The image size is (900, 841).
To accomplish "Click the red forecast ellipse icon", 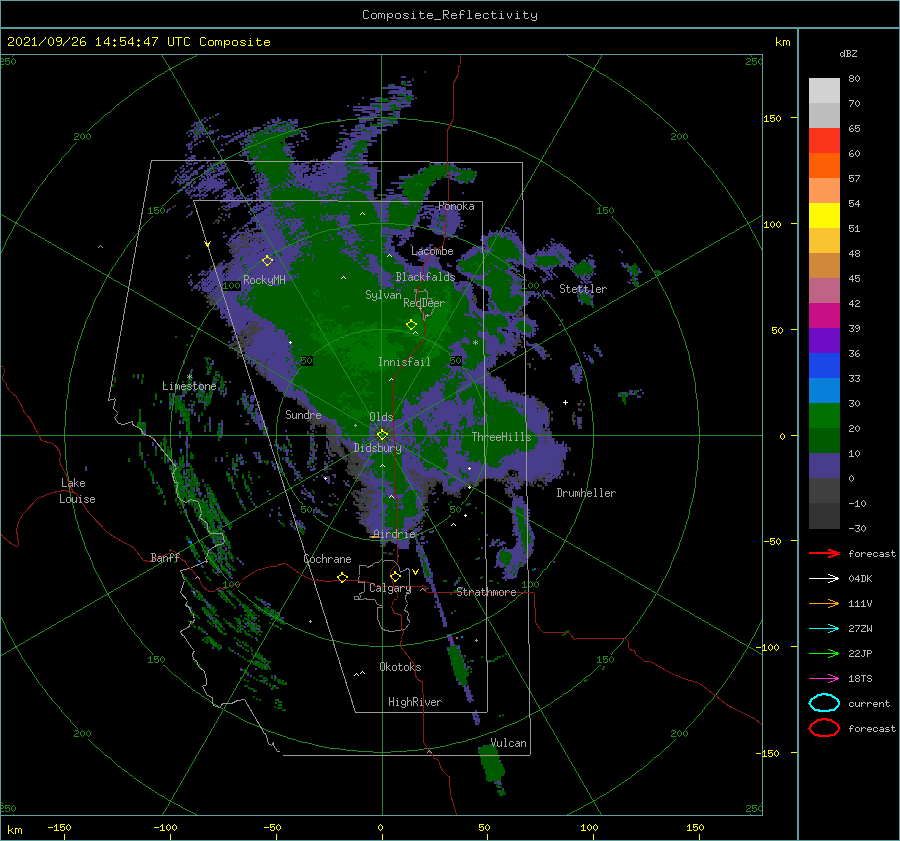I will click(x=824, y=728).
